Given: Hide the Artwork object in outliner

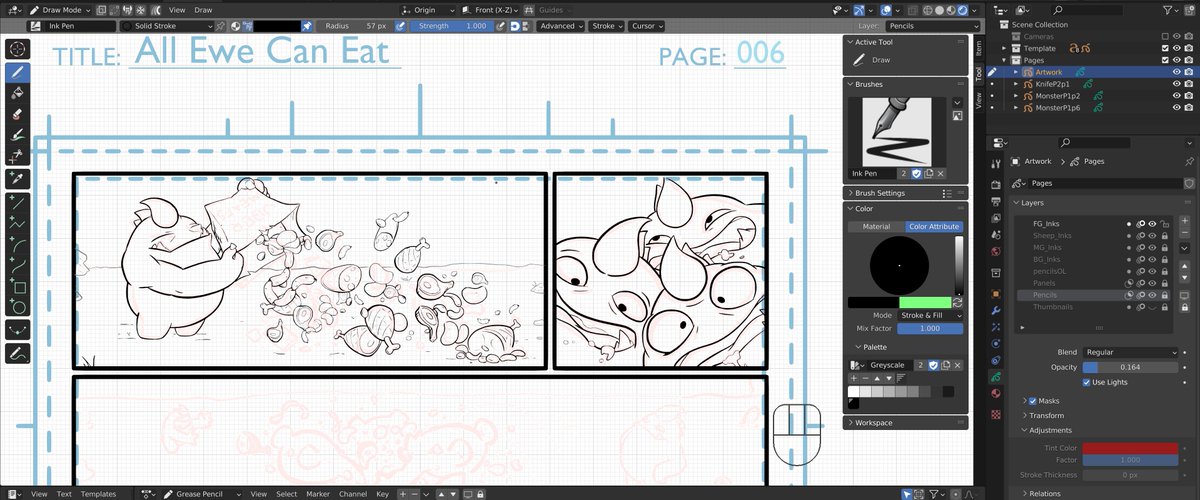Looking at the screenshot, I should 1176,72.
